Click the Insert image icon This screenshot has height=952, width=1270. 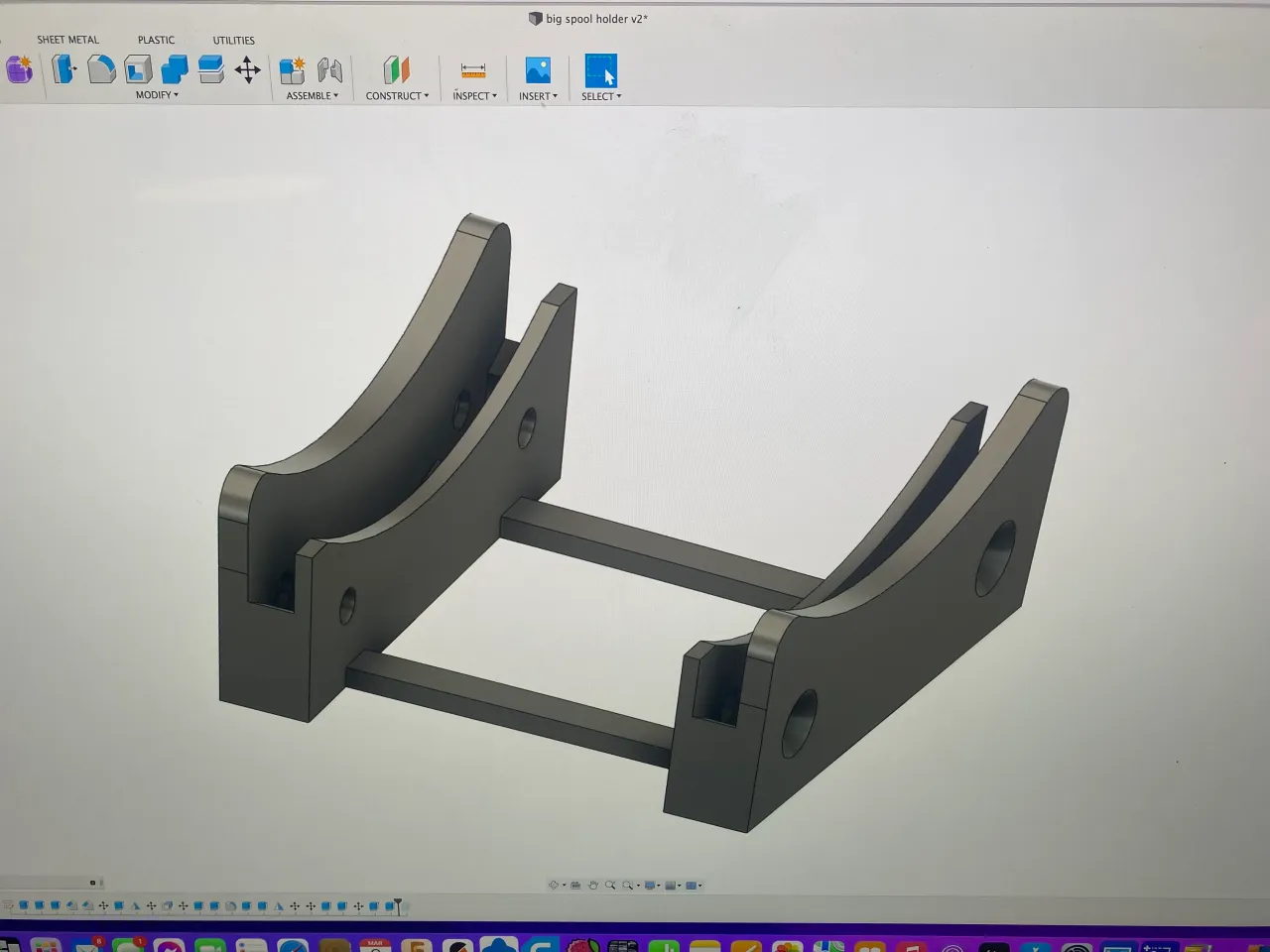pyautogui.click(x=538, y=69)
